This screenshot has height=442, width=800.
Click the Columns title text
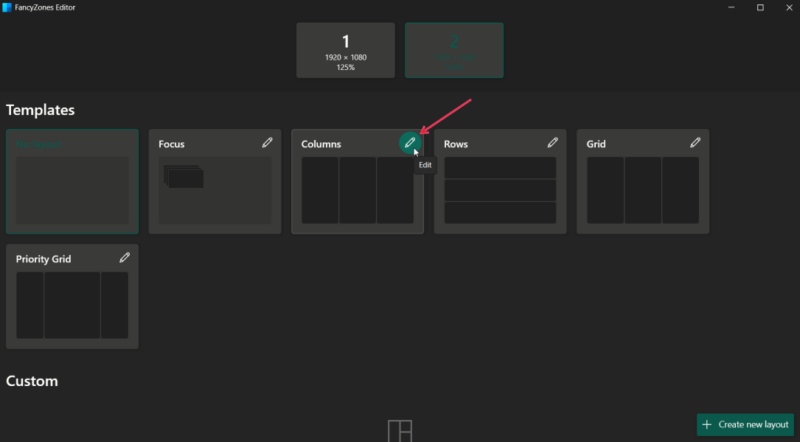(x=321, y=144)
